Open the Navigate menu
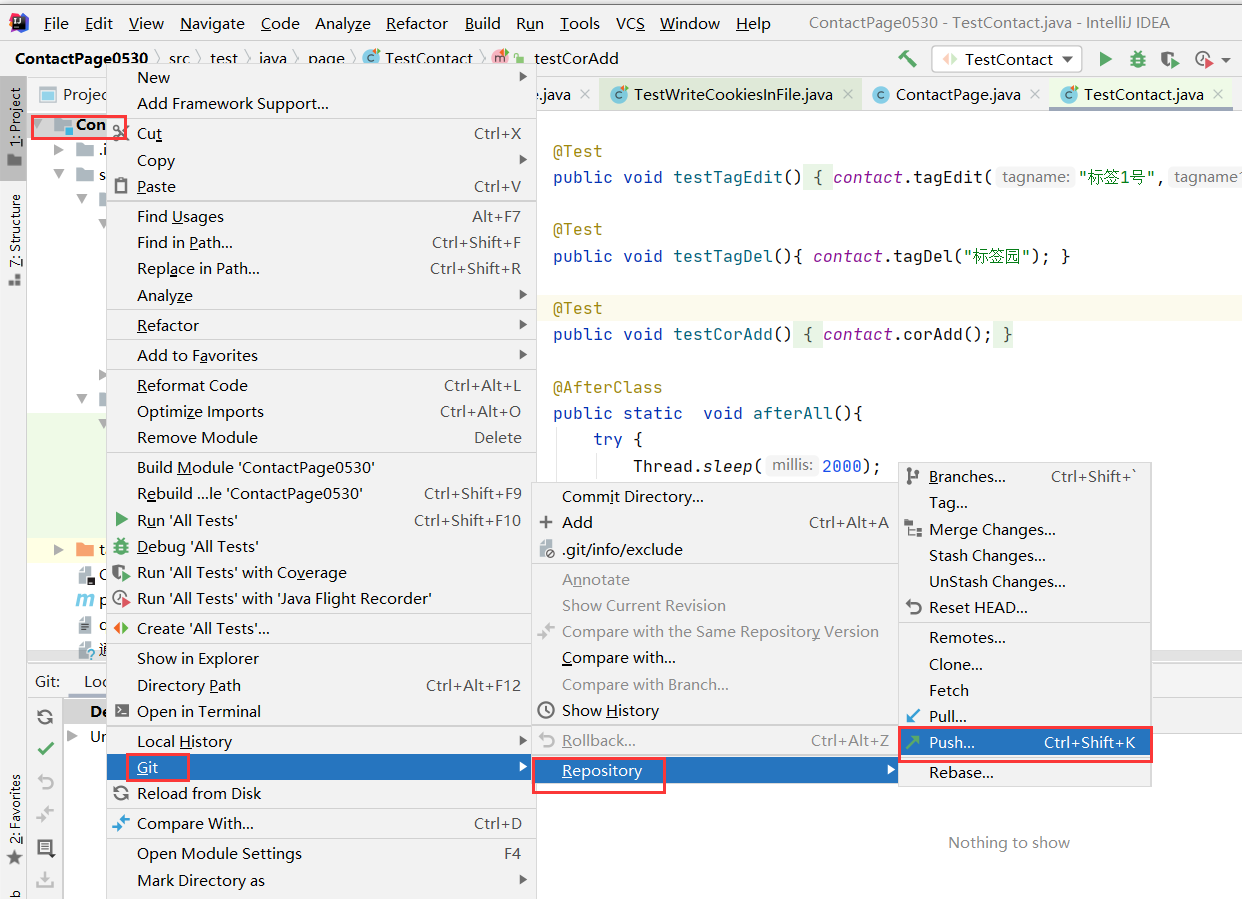 point(212,23)
